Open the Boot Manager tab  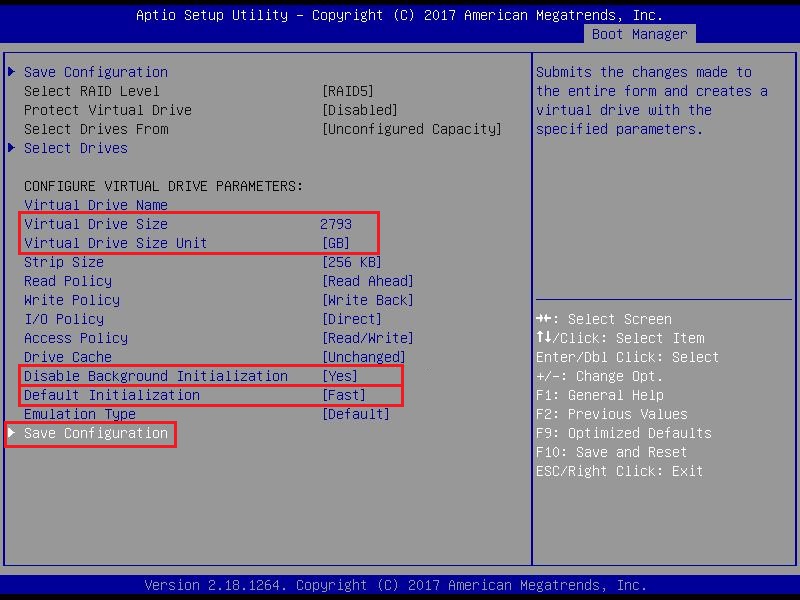639,34
